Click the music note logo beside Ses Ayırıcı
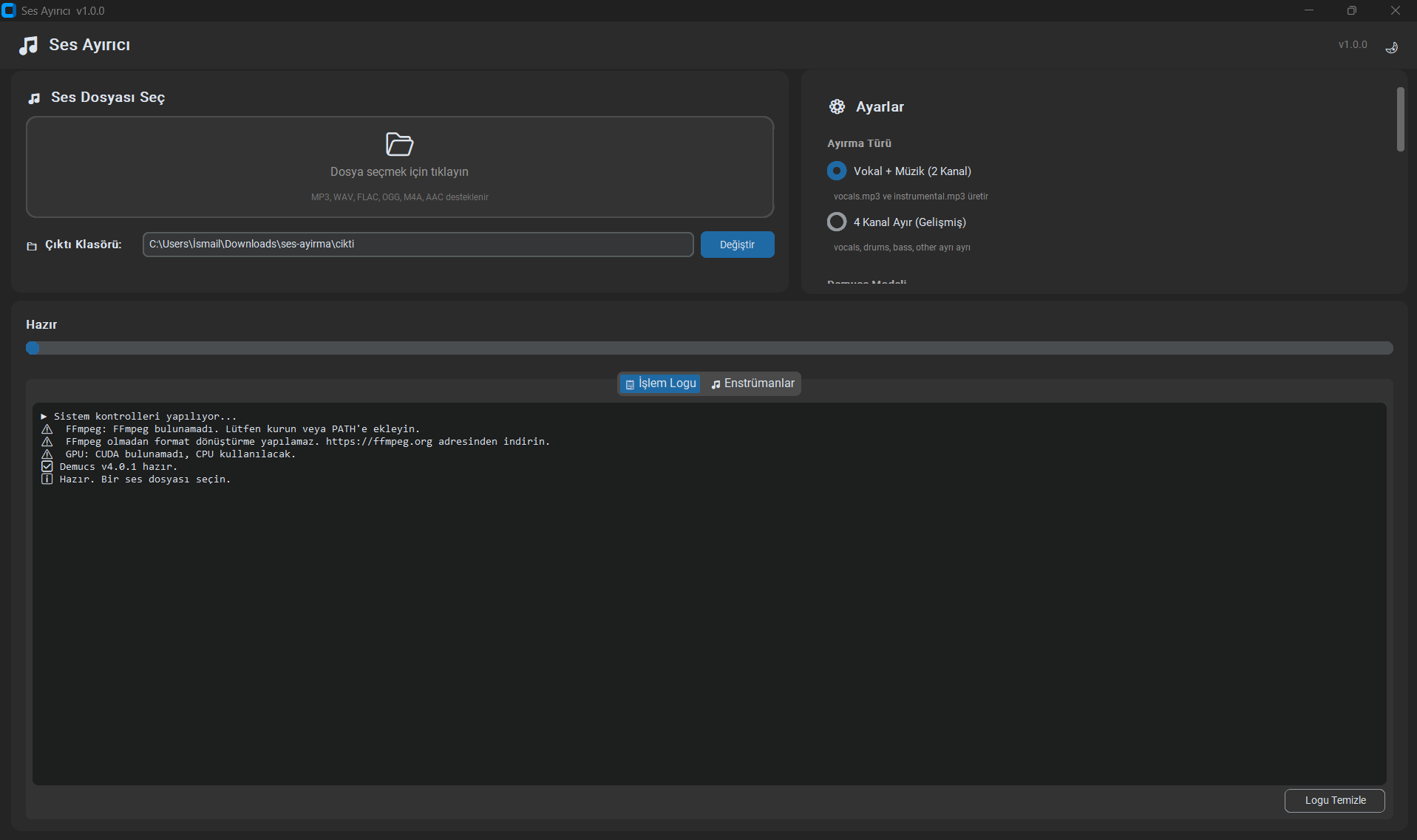The width and height of the screenshot is (1417, 840). tap(28, 45)
